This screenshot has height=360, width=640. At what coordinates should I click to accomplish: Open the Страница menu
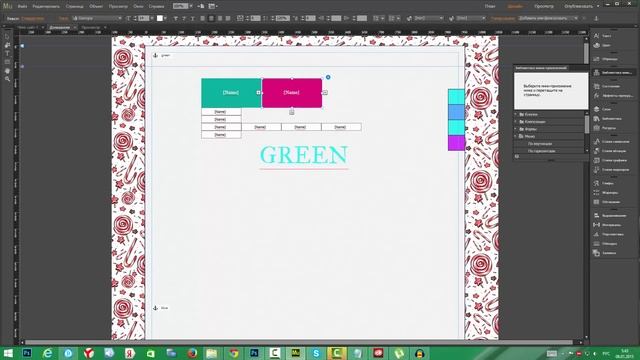tap(75, 6)
